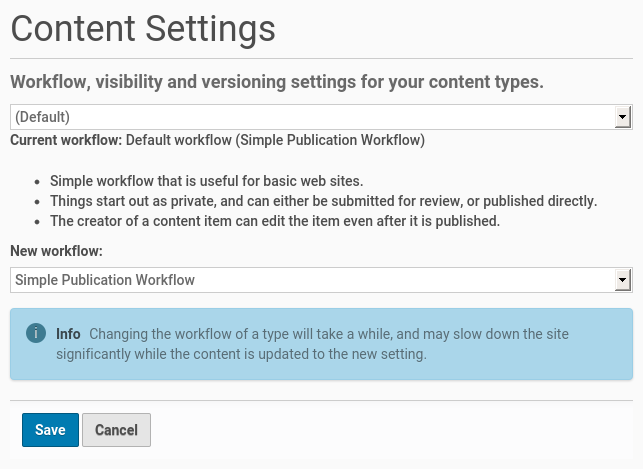The image size is (643, 469).
Task: Click the arrow on the "(Default)" selector
Action: tap(623, 117)
